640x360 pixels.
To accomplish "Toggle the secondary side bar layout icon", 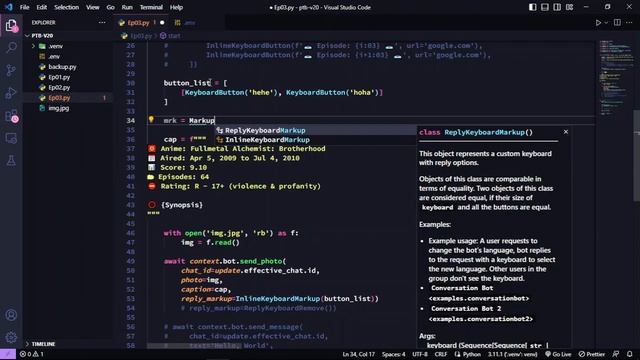I will click(x=557, y=7).
